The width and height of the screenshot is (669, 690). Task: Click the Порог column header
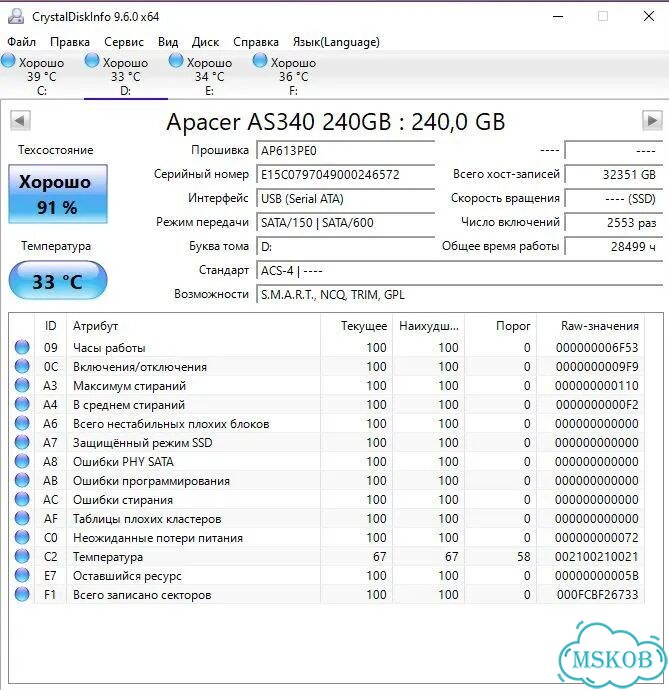tap(501, 326)
